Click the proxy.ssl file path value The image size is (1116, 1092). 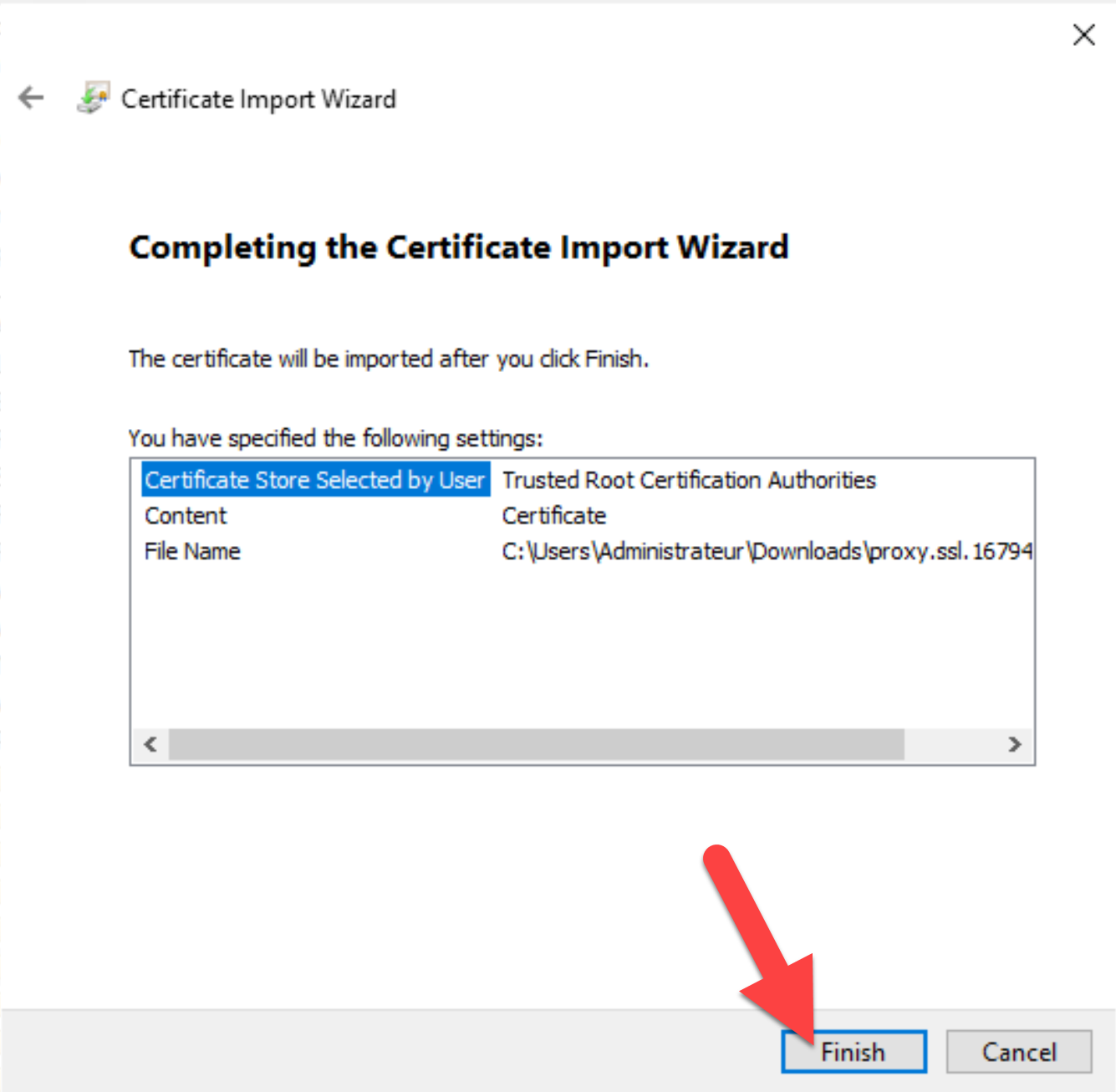(x=766, y=552)
